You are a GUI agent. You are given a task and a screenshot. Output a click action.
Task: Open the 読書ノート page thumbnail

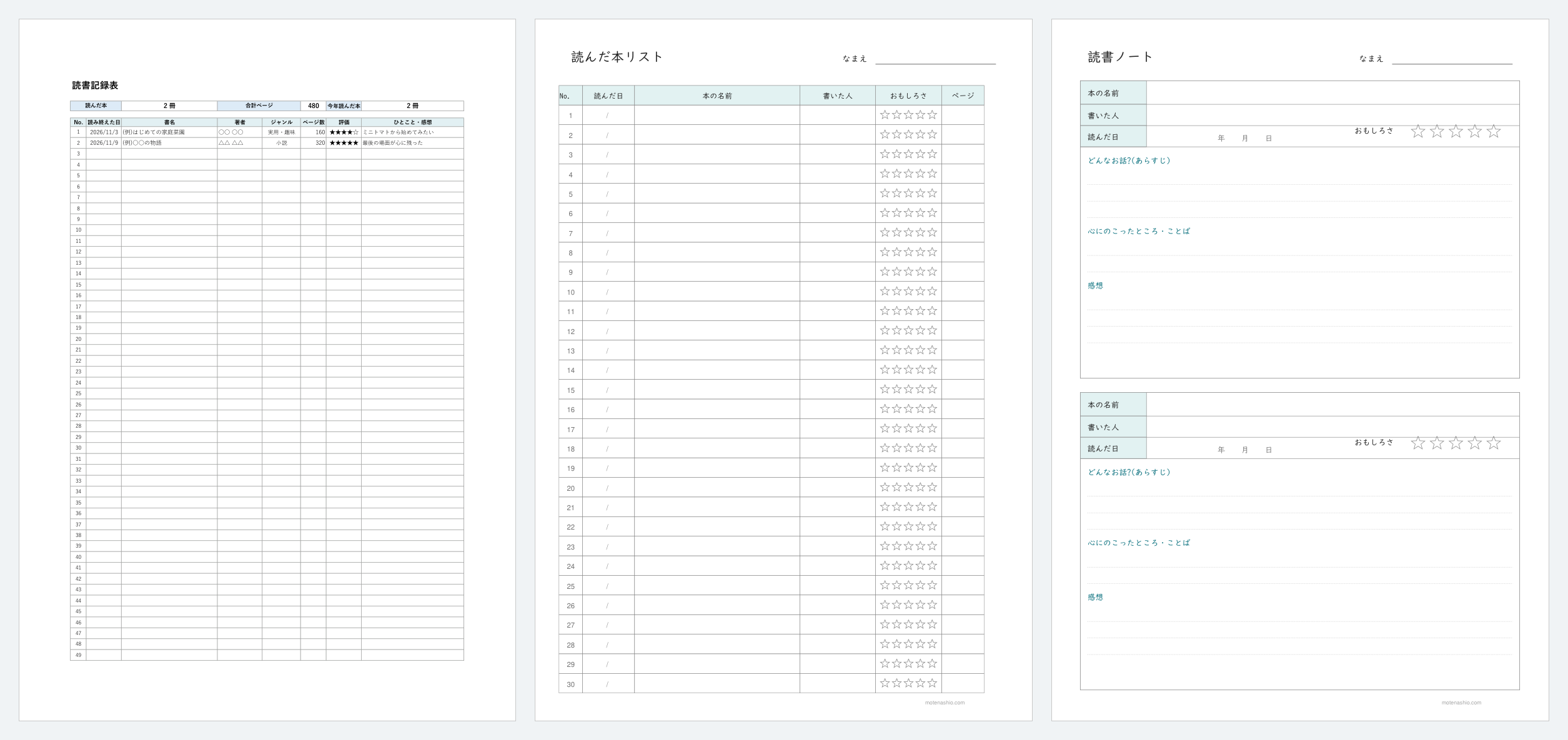(1300, 370)
